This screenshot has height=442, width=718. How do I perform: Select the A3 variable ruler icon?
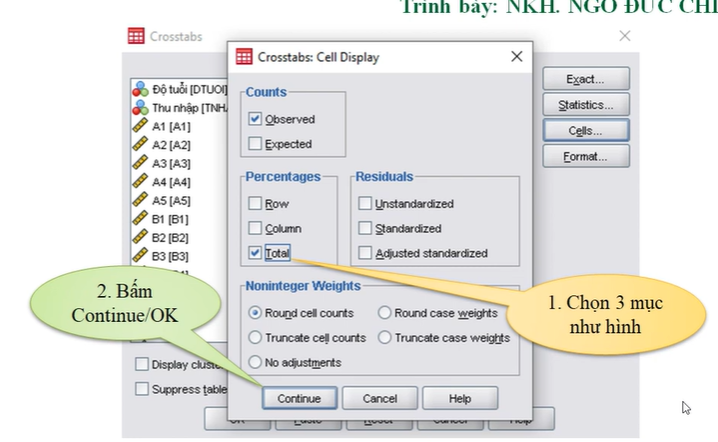140,163
